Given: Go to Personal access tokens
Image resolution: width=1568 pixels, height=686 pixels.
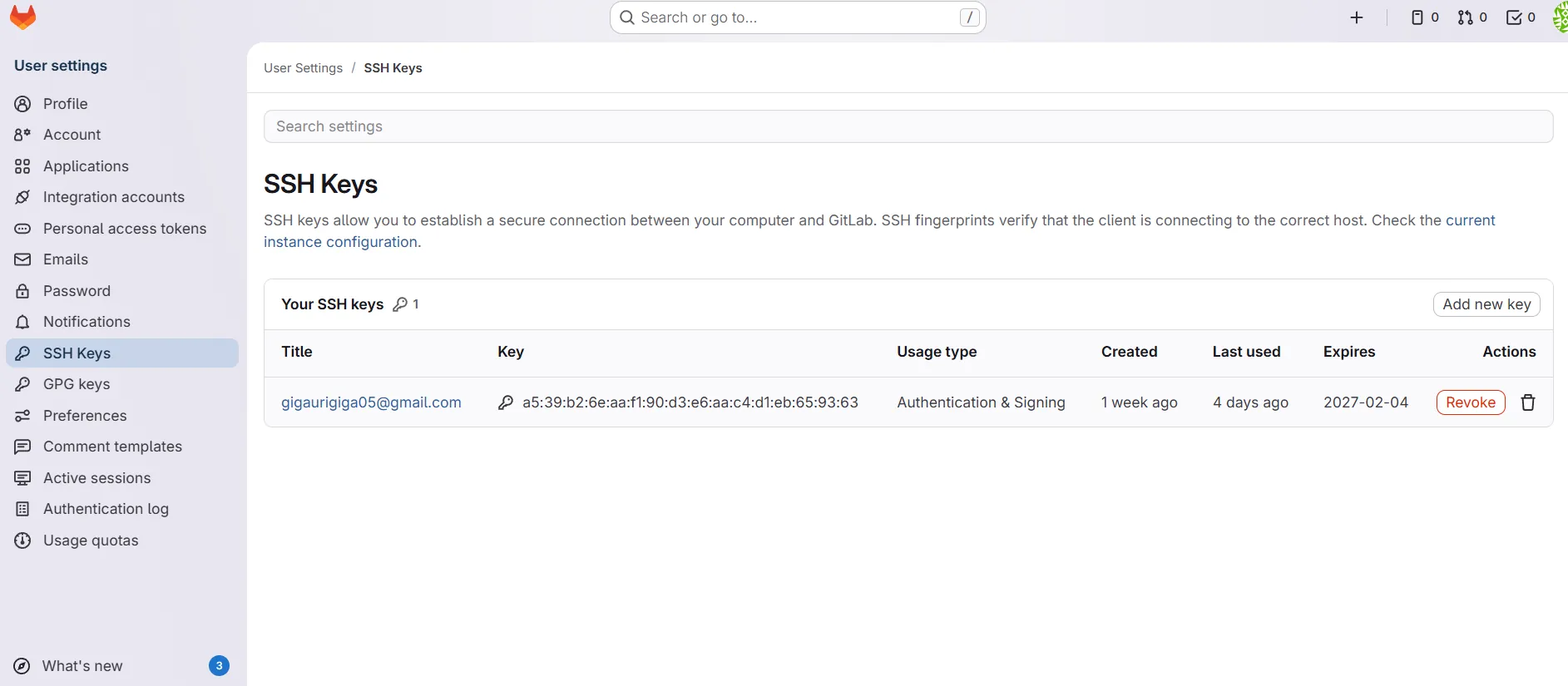Looking at the screenshot, I should 124,229.
